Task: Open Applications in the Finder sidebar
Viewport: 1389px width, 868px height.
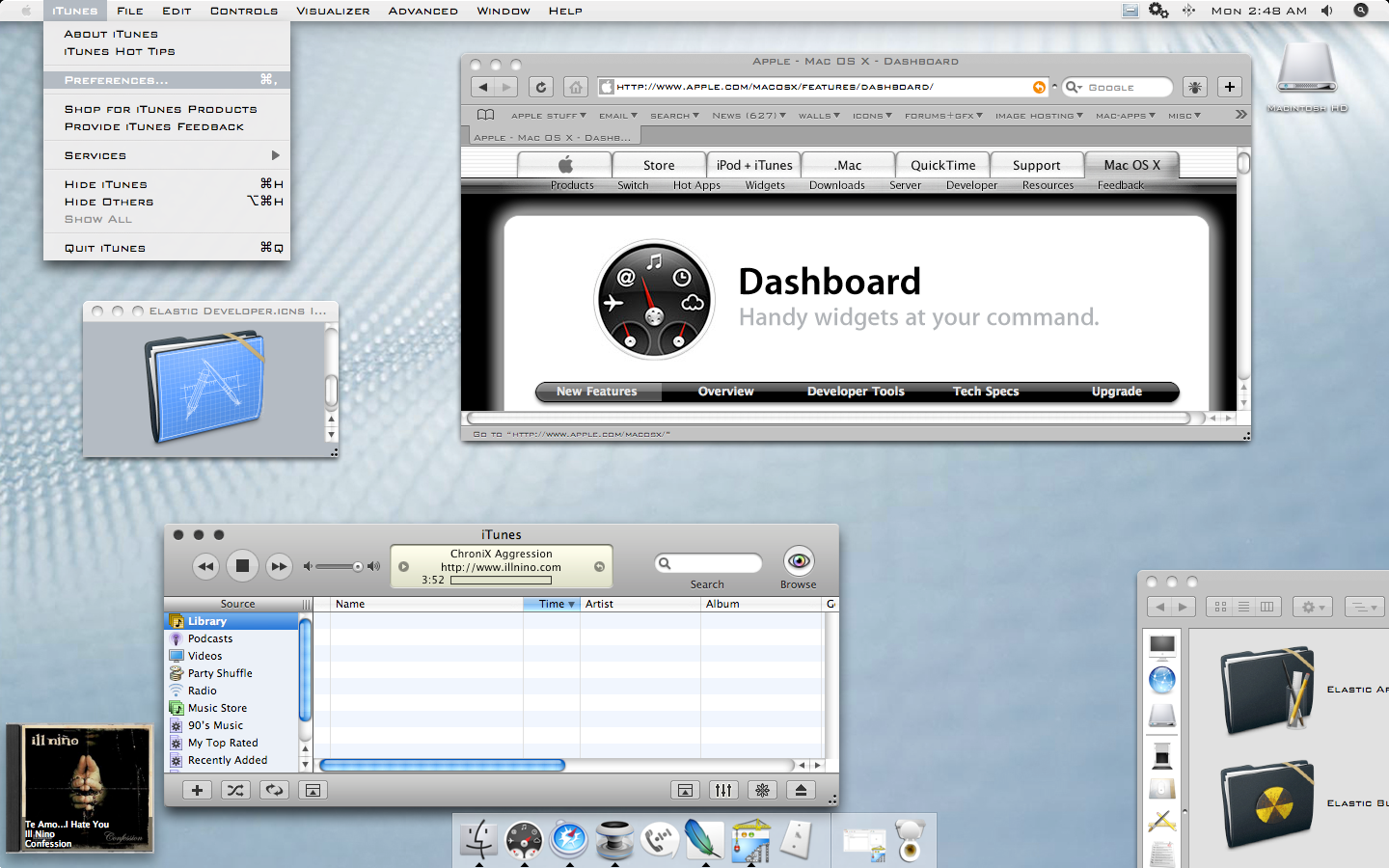Action: pos(1162,821)
